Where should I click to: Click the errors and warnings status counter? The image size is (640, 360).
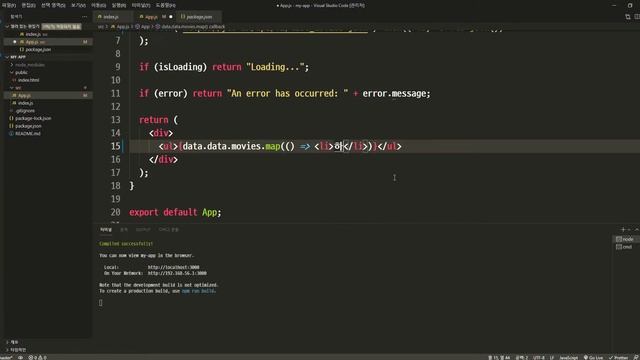click(x=37, y=358)
